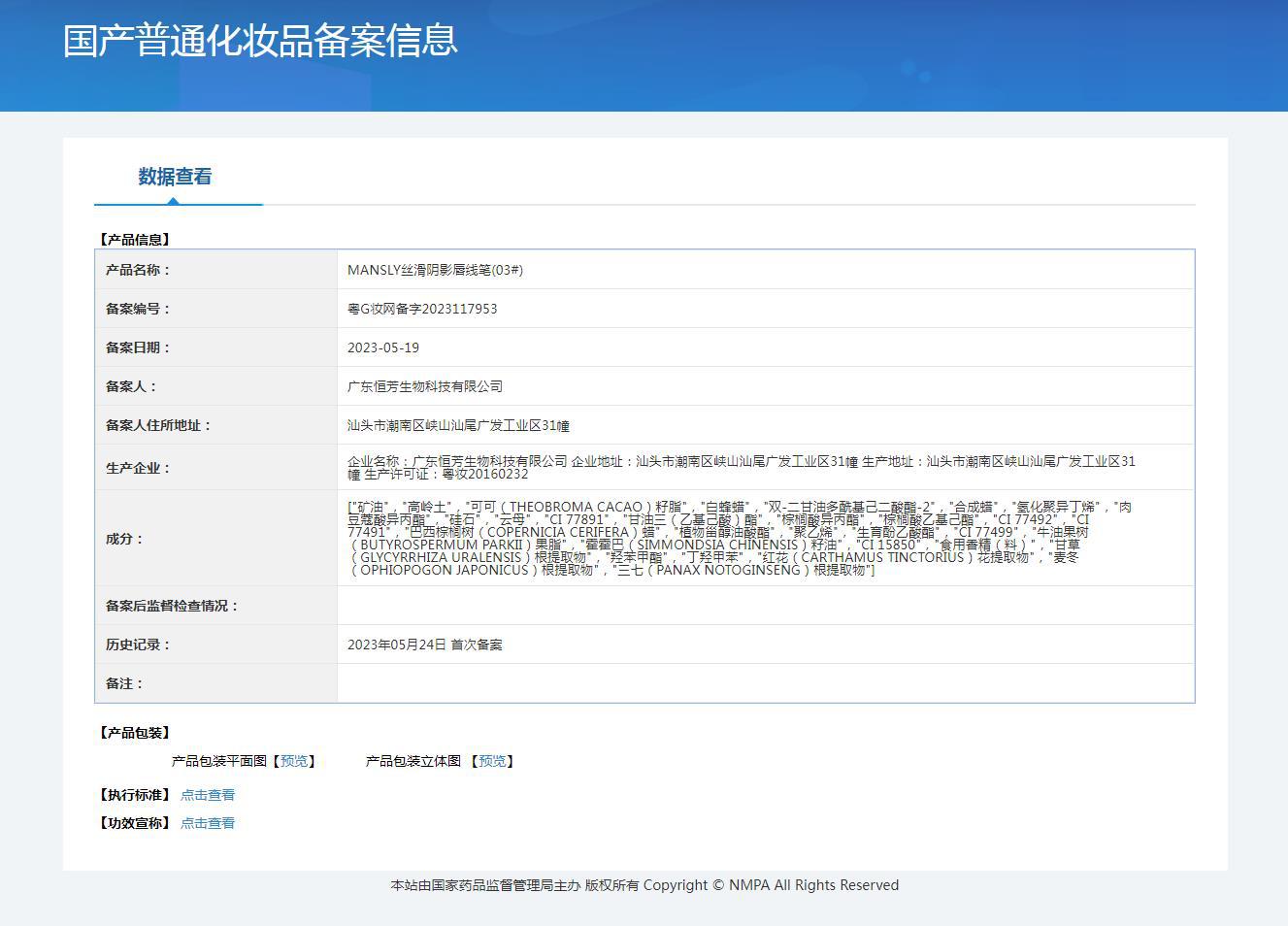The height and width of the screenshot is (926, 1288).
Task: Click the 备案编号 row label
Action: [138, 309]
